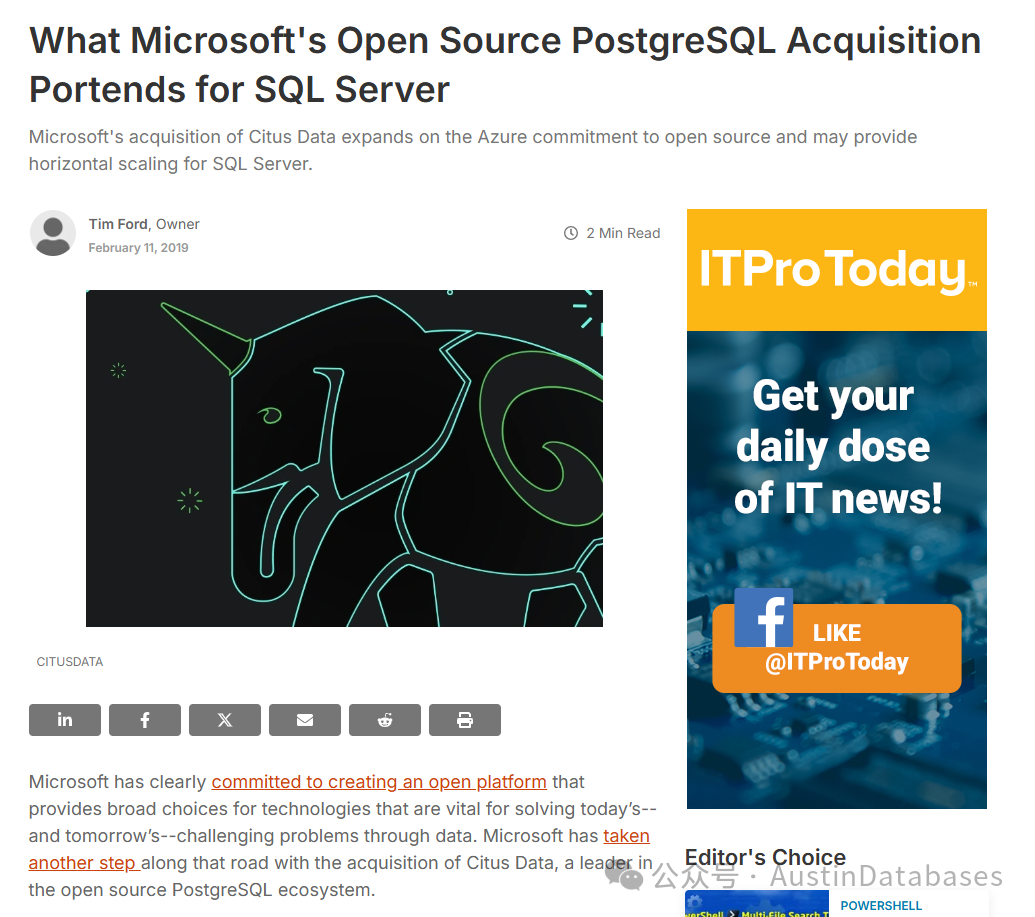Click the Facebook share icon button
The height and width of the screenshot is (917, 1035).
(145, 720)
